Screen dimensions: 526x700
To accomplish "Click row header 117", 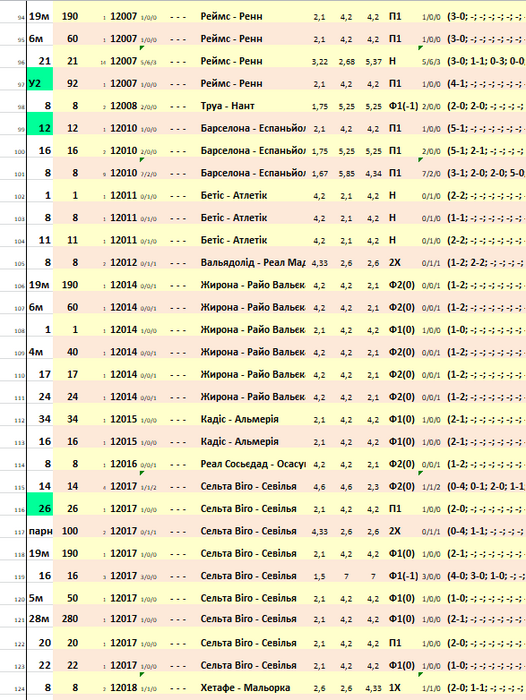I will click(x=20, y=533).
